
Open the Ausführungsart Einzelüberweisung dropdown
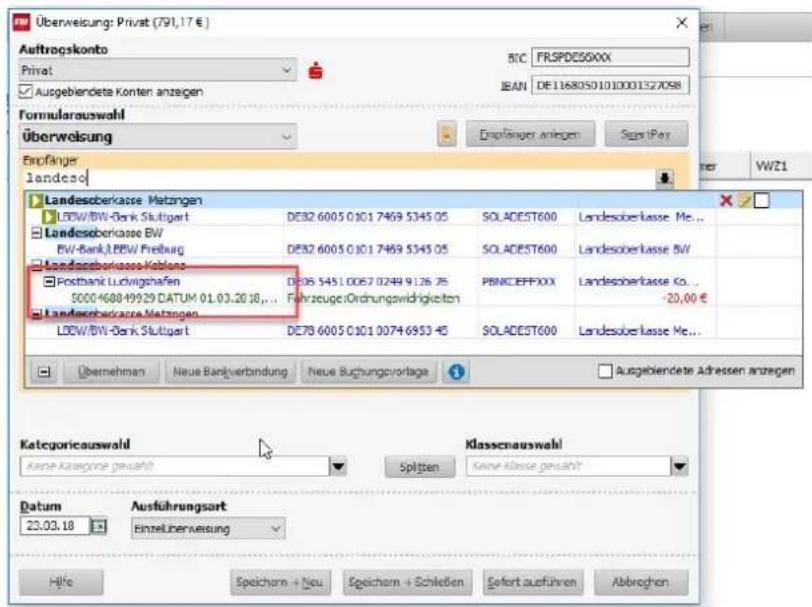tap(208, 529)
